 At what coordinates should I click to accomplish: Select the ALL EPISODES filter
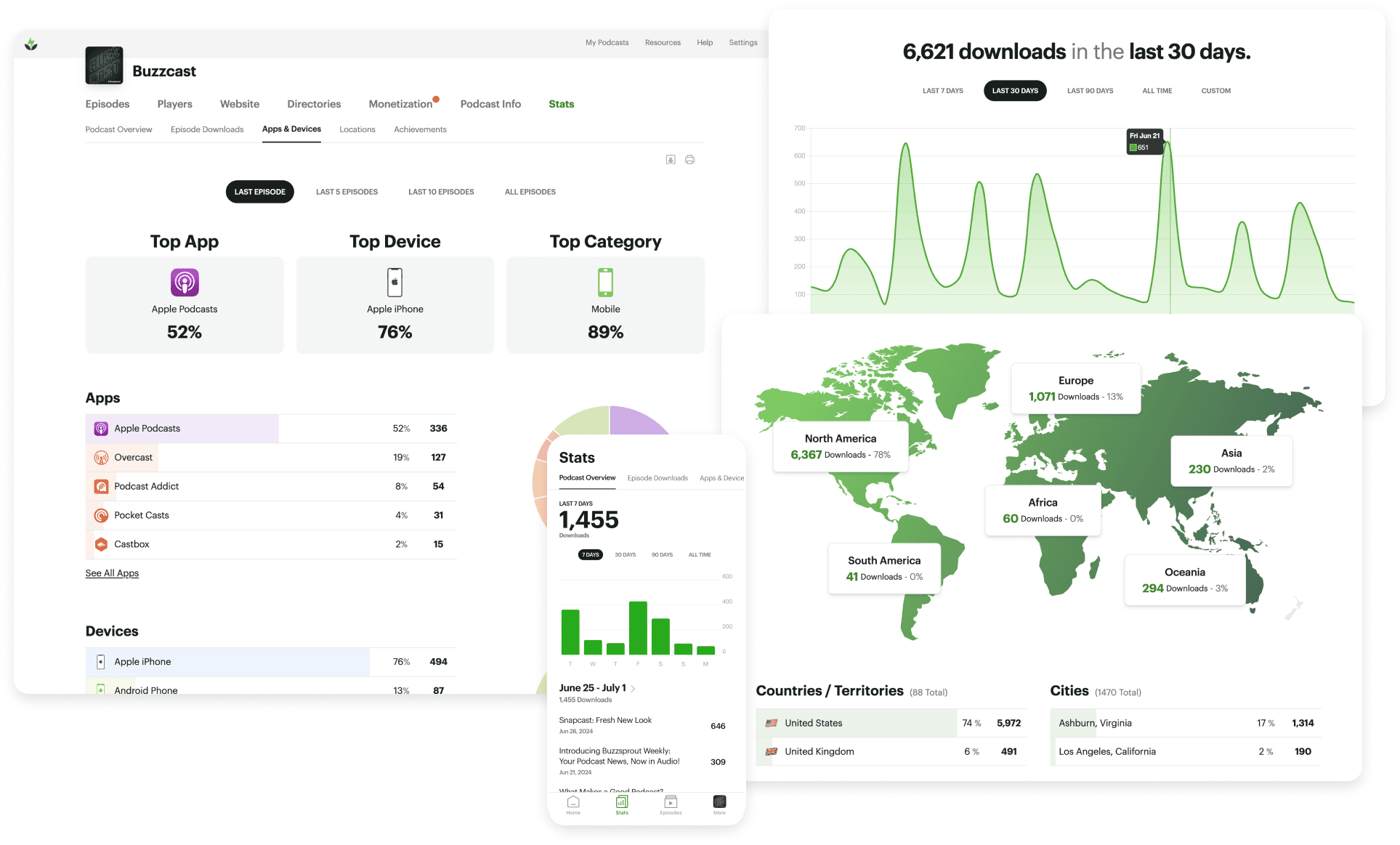click(530, 192)
